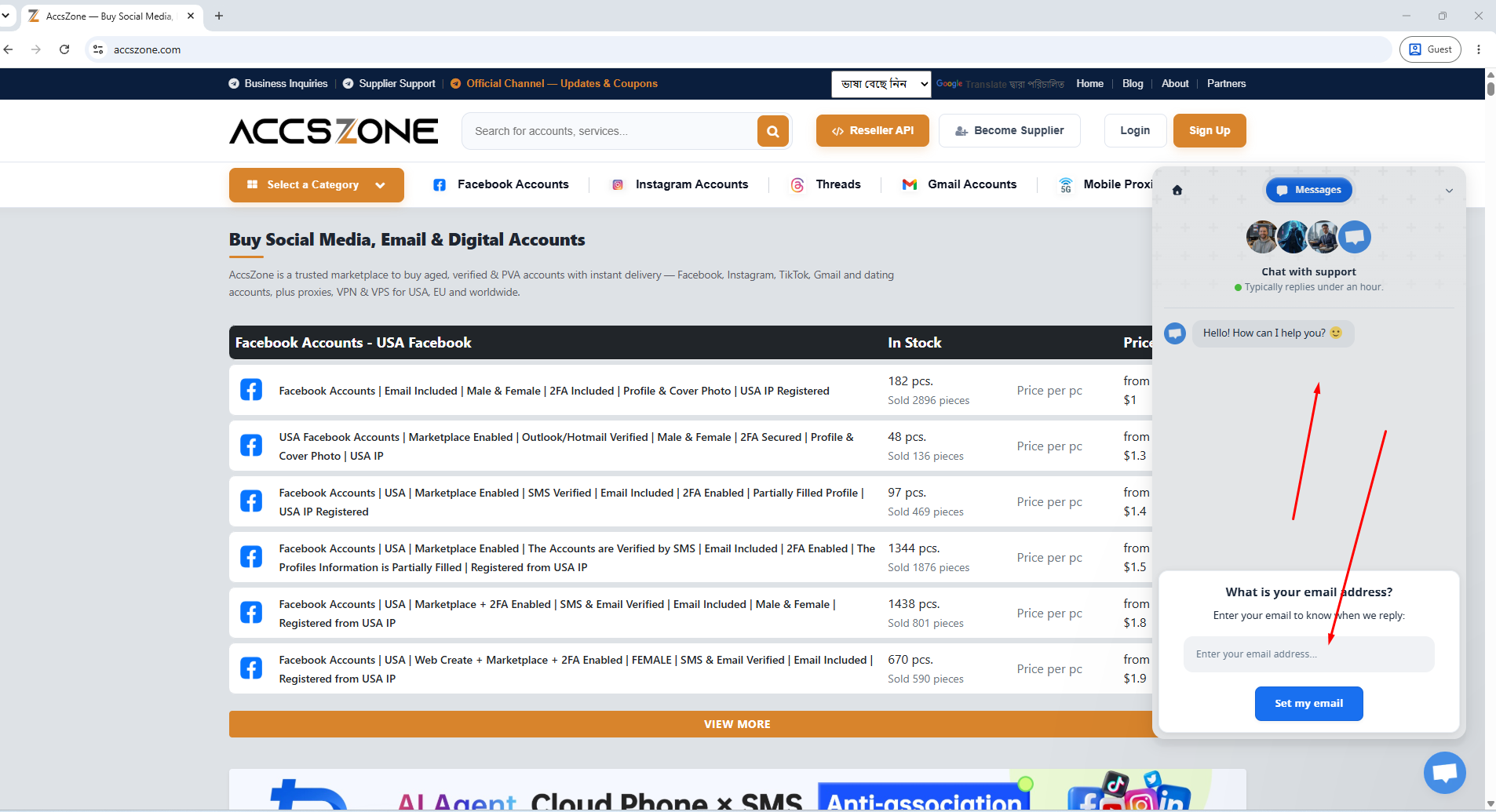Click the orange search magnifier icon
The image size is (1496, 812).
[772, 131]
